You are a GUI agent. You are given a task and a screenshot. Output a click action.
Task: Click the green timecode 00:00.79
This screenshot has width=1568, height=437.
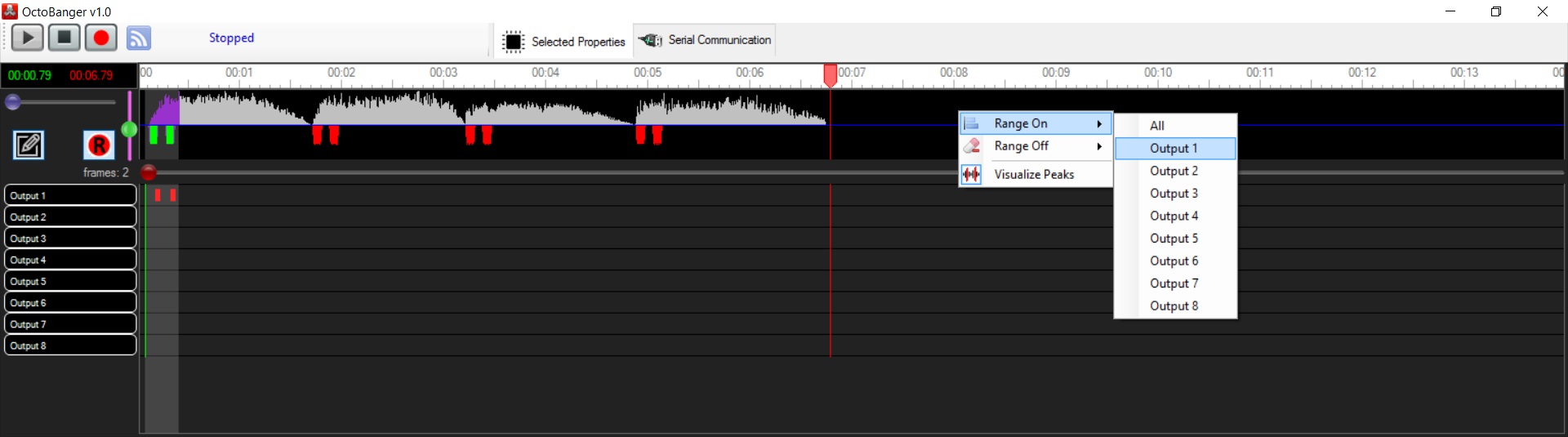[x=29, y=75]
